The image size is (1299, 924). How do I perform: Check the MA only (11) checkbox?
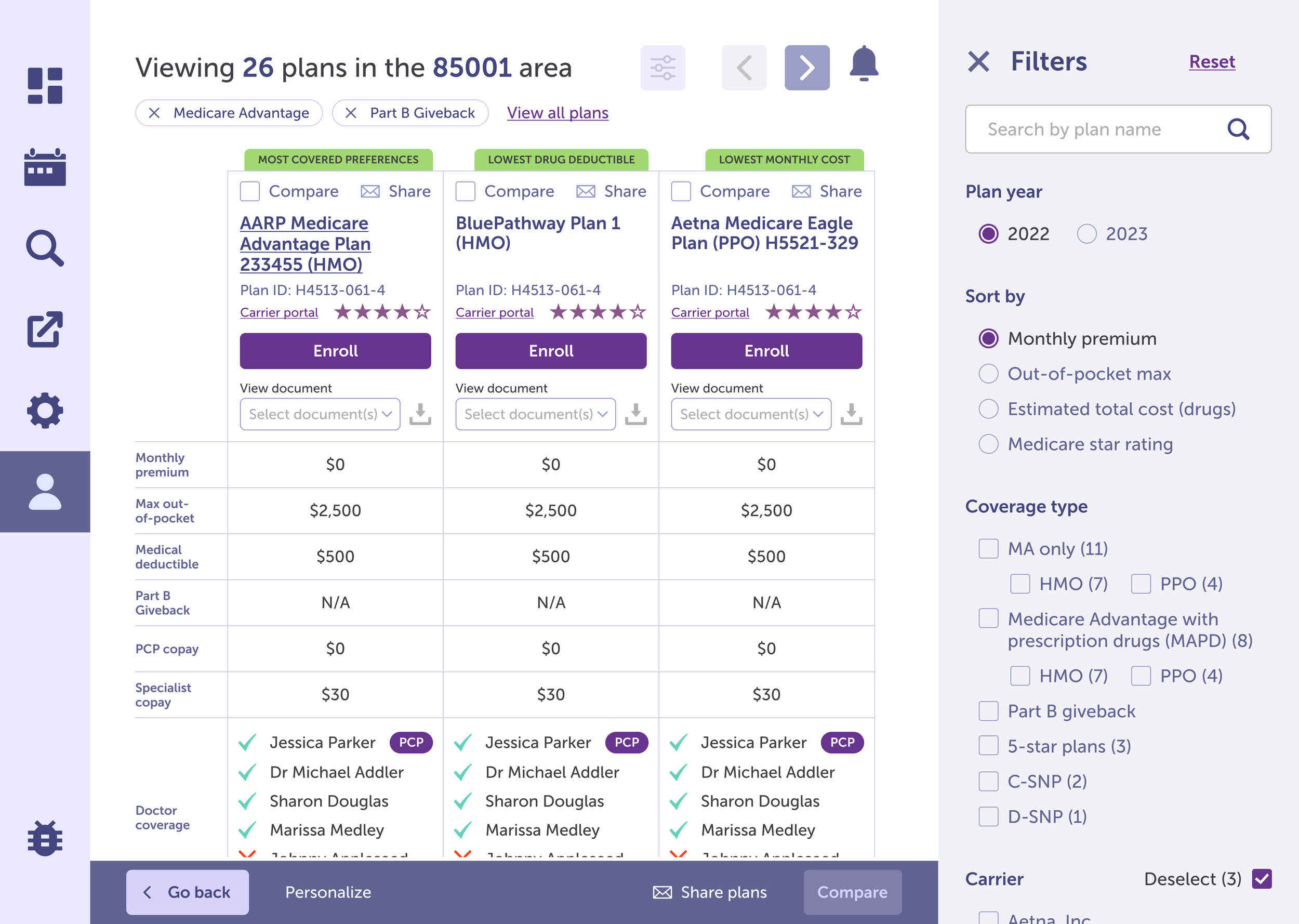point(988,548)
